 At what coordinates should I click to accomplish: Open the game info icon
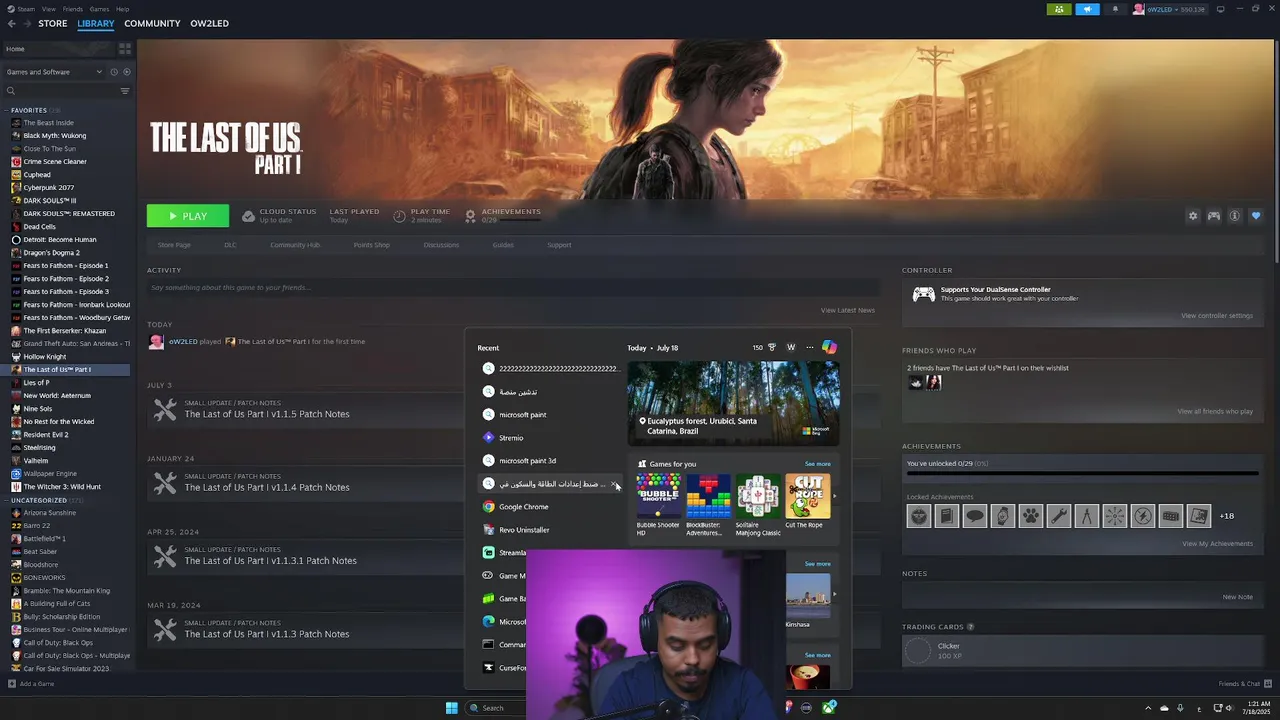click(1235, 216)
